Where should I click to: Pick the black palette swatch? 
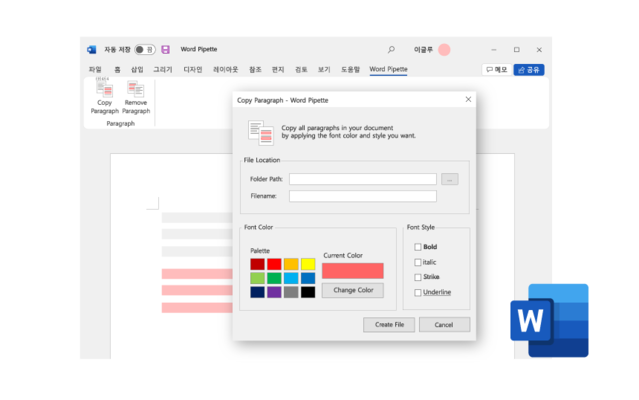tap(308, 292)
